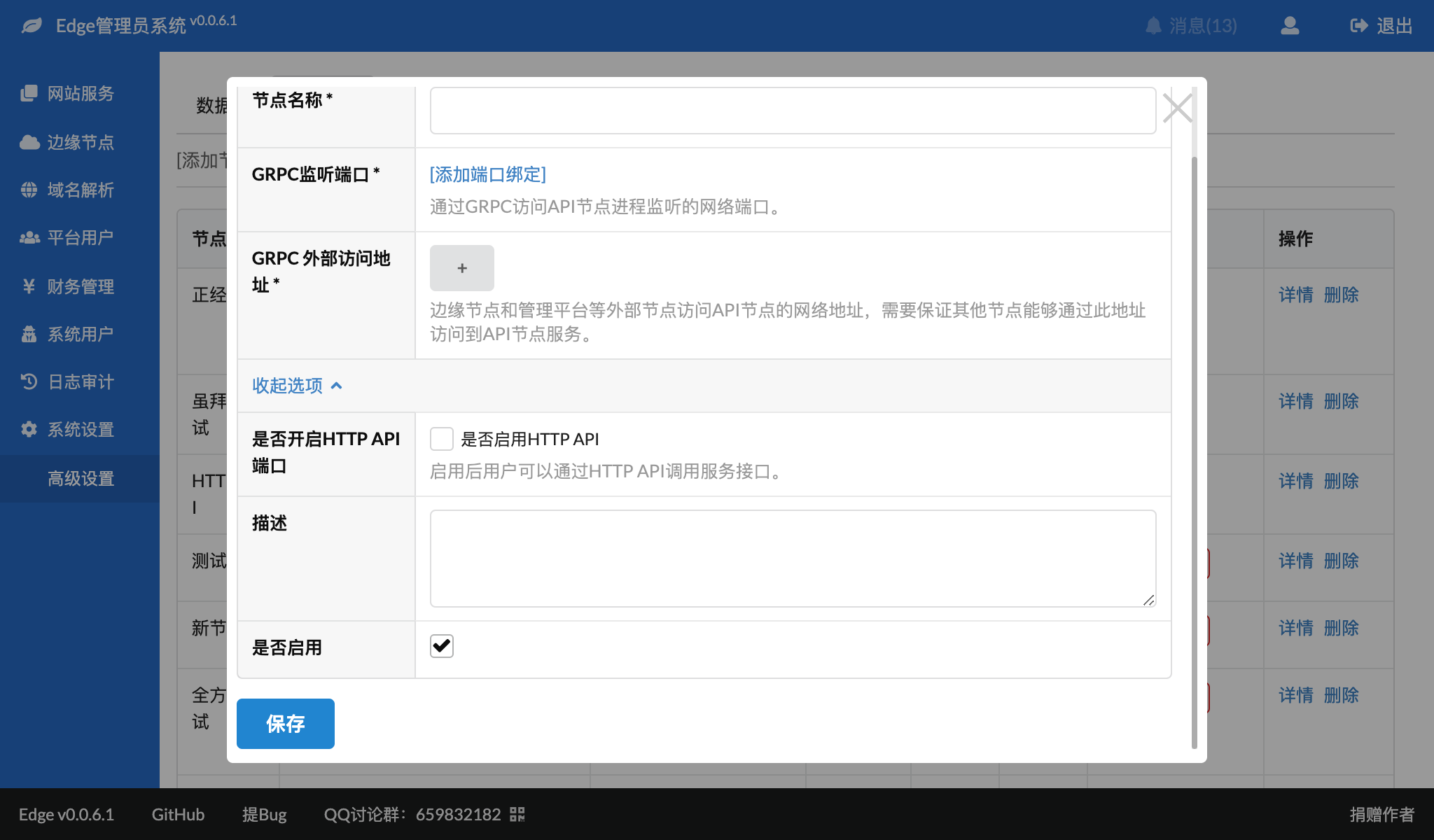The height and width of the screenshot is (840, 1434).
Task: Click the 节点名称 input field
Action: [793, 111]
